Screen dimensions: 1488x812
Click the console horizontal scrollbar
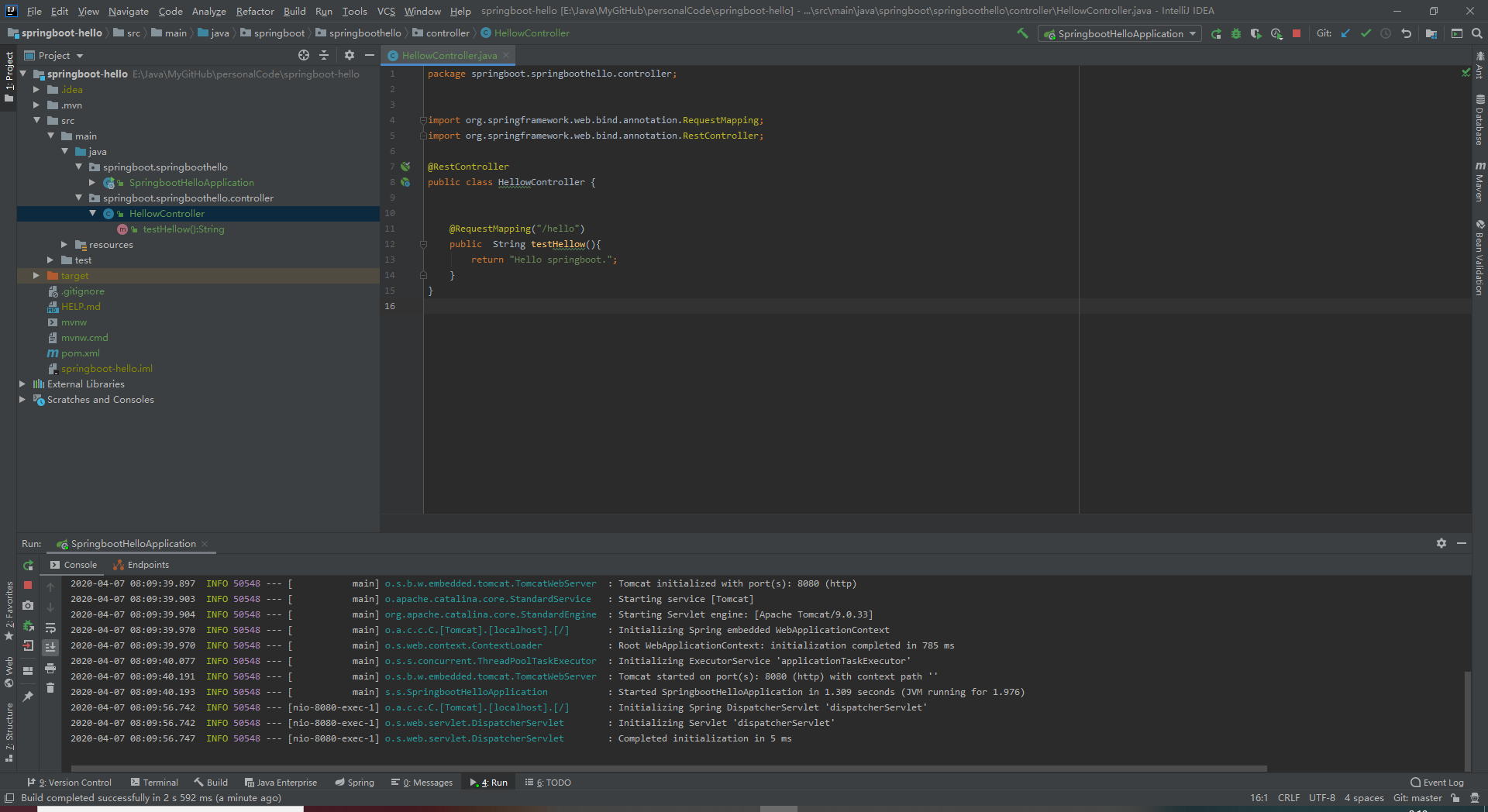(x=666, y=769)
